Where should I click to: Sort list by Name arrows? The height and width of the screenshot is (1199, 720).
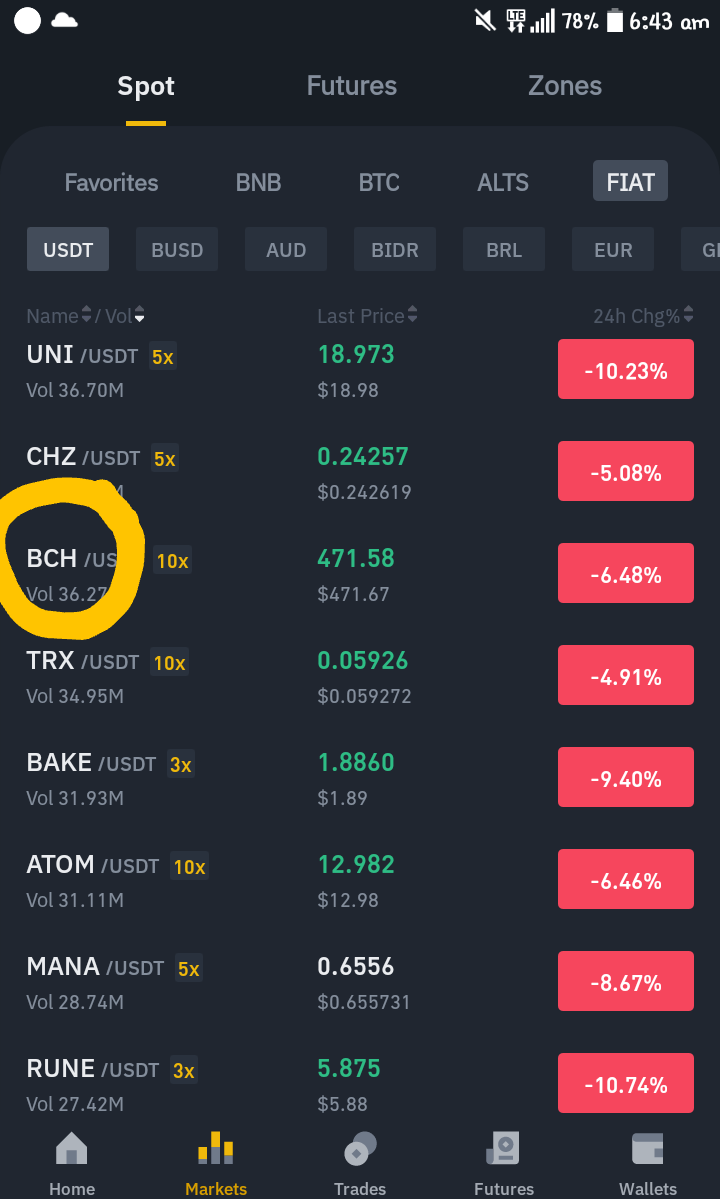click(86, 315)
